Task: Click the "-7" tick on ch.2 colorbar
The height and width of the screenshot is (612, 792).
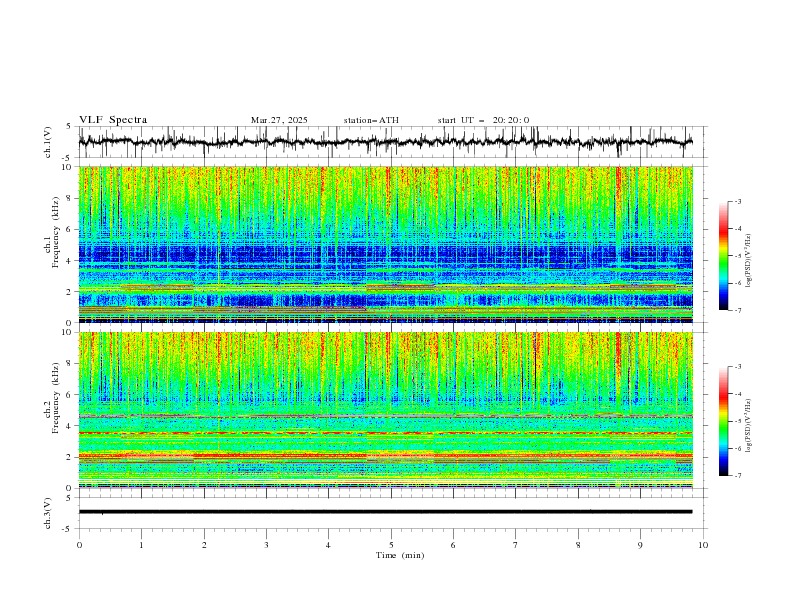Action: [x=738, y=476]
